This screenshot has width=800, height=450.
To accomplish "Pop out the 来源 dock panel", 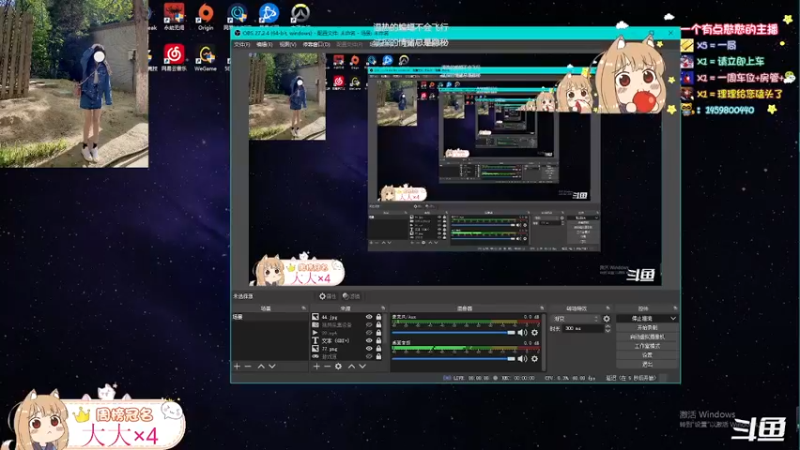I will (383, 308).
